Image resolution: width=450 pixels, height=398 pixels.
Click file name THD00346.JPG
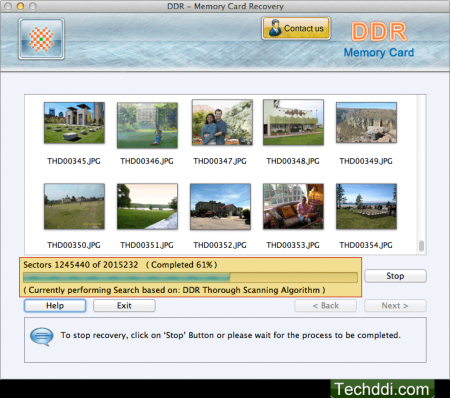pyautogui.click(x=147, y=161)
